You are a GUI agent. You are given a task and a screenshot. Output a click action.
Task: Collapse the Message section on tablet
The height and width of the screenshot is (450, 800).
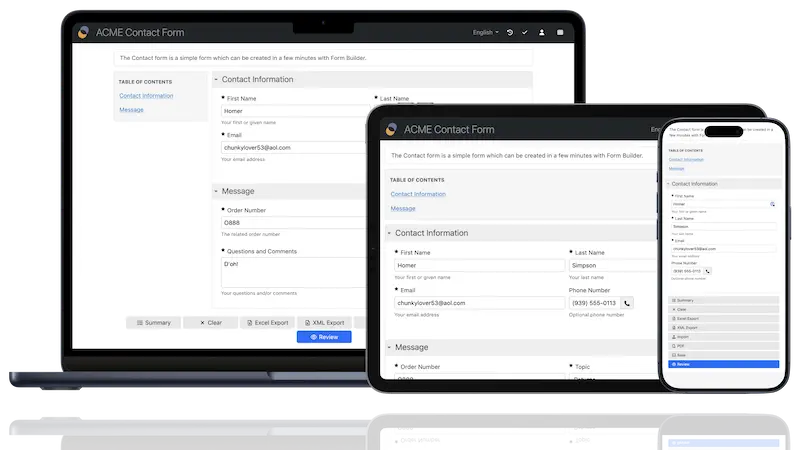coord(389,347)
